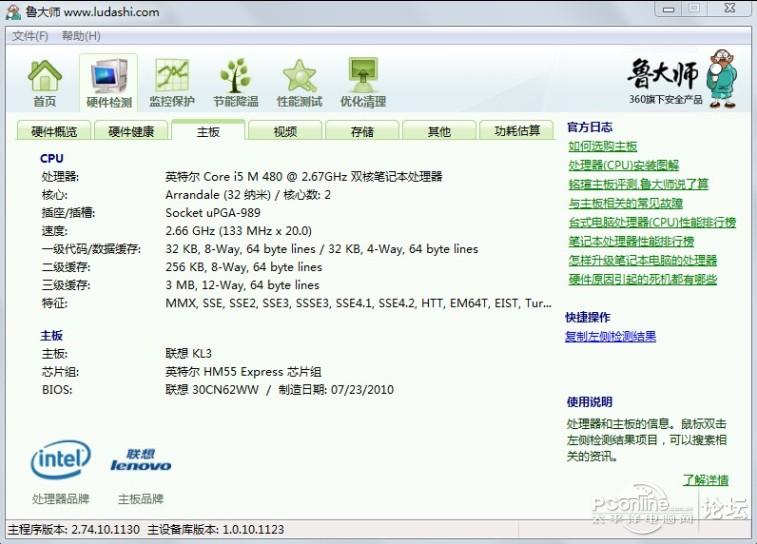Click the title bar app icon
757x544 pixels.
[13, 12]
